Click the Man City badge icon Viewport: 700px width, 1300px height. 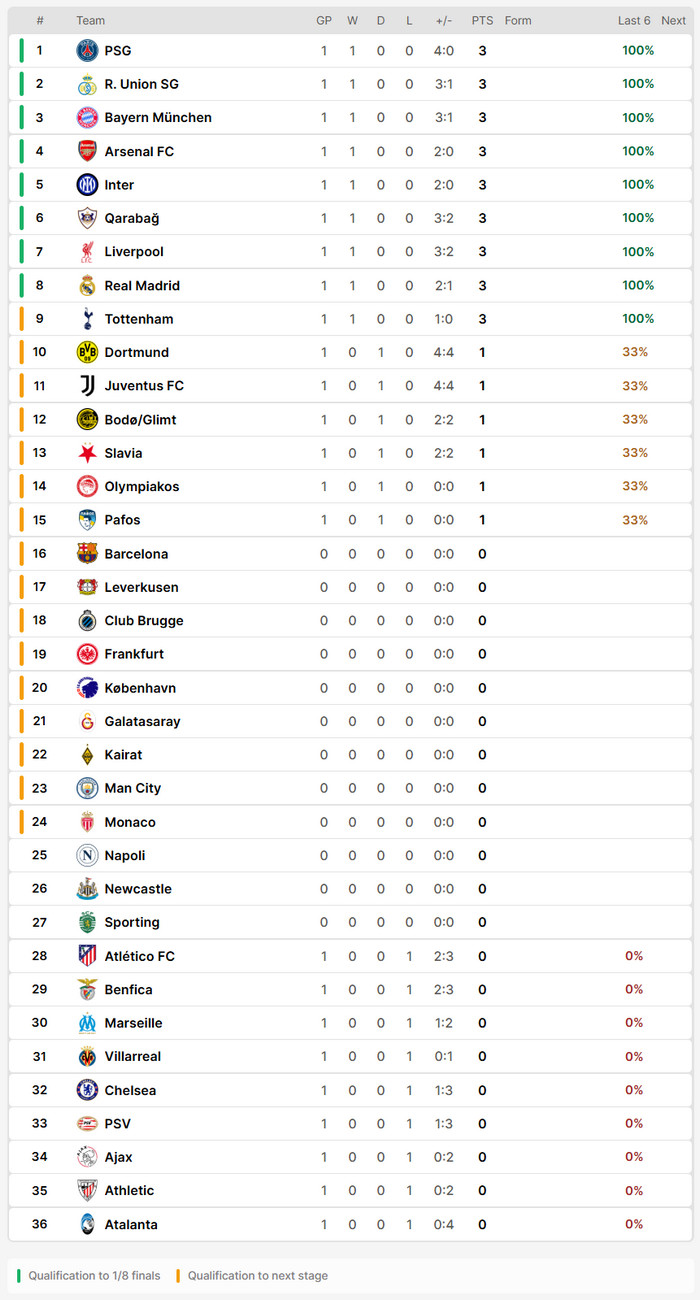click(x=88, y=788)
